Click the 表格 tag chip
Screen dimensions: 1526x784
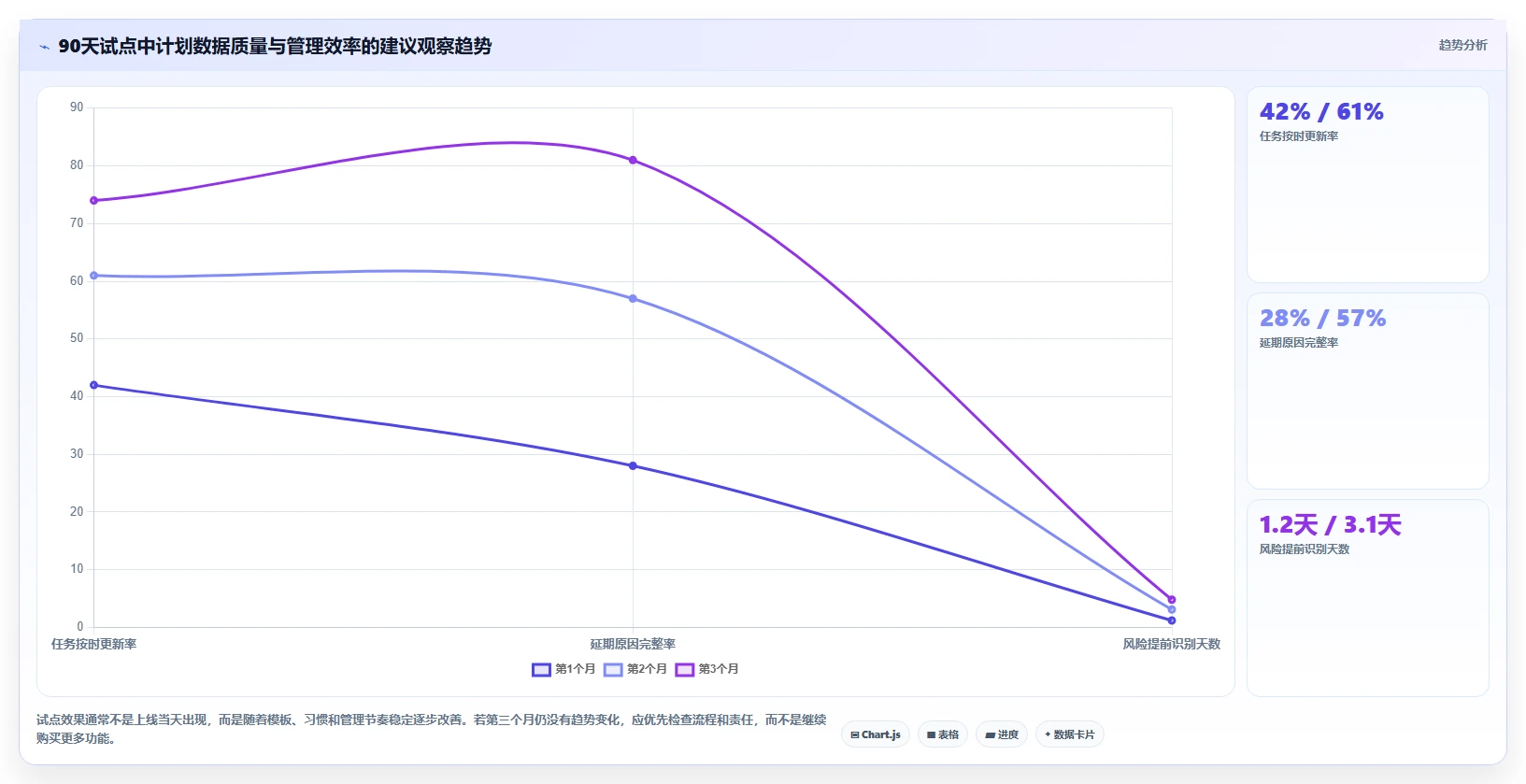(943, 734)
